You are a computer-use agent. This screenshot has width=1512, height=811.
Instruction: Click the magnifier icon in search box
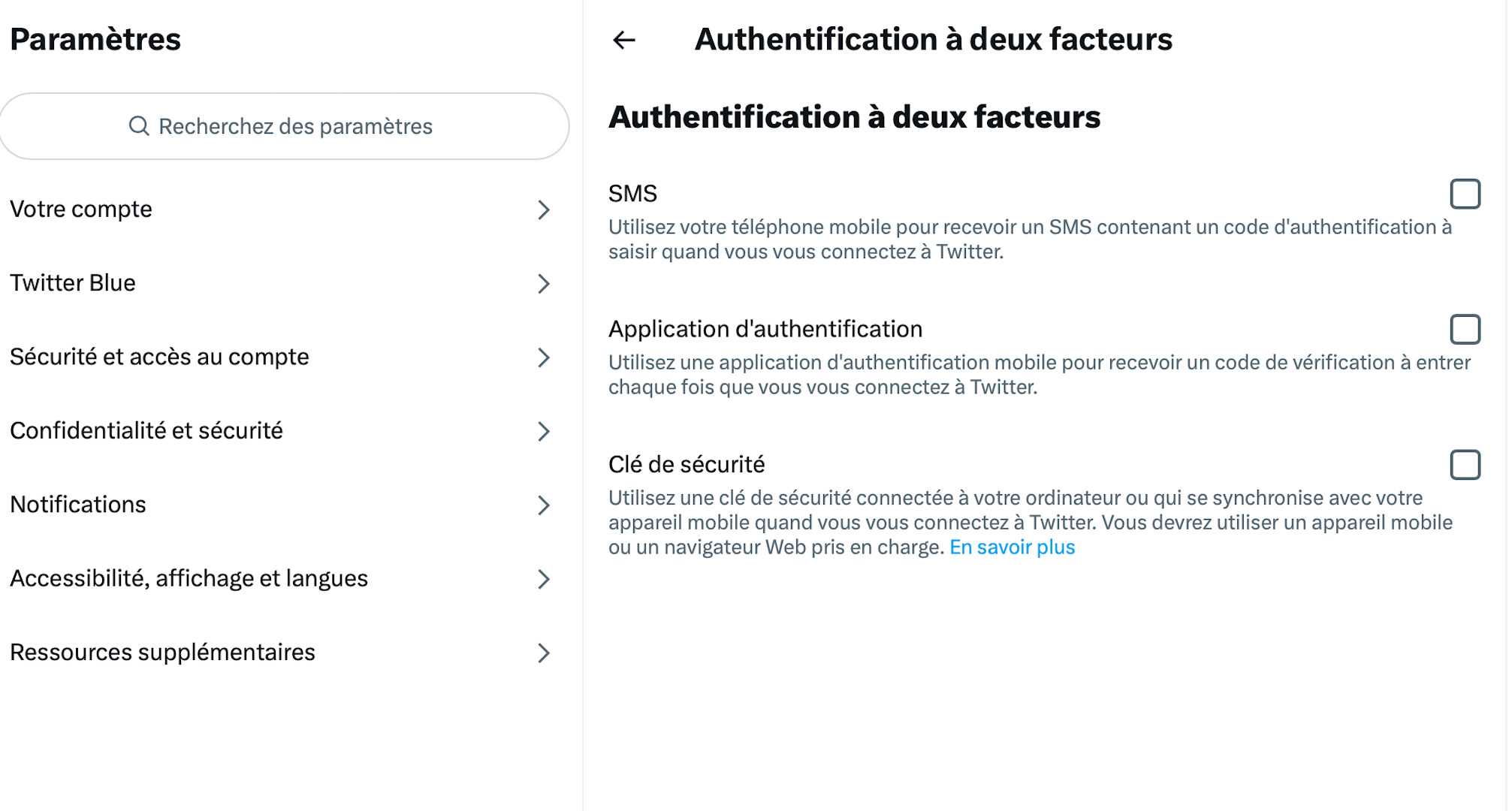[139, 125]
